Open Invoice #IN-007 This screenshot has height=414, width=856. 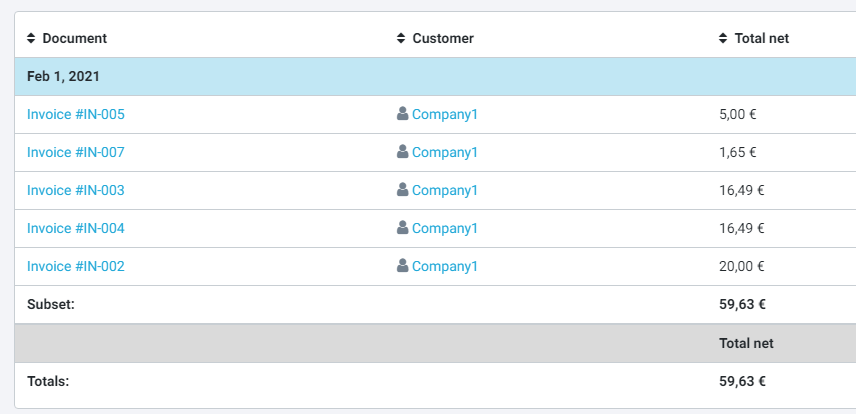pos(76,153)
